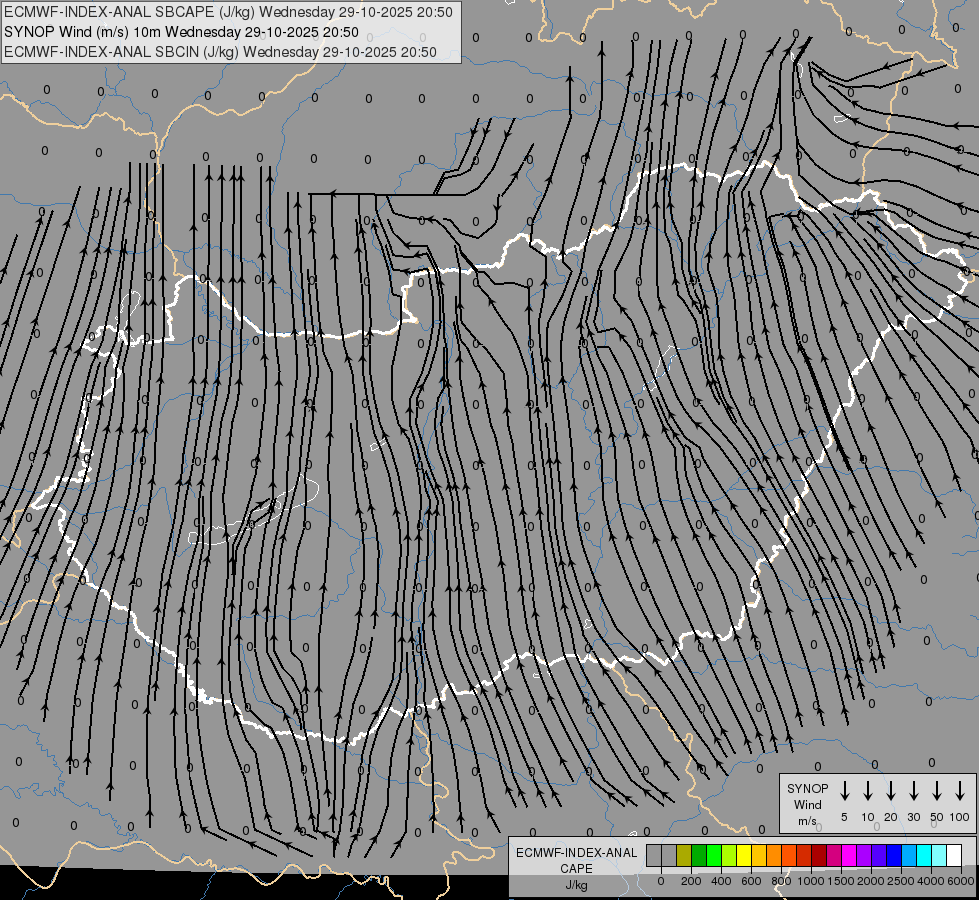Click the pure blue swatch left of 2500
This screenshot has height=900, width=979.
893,855
